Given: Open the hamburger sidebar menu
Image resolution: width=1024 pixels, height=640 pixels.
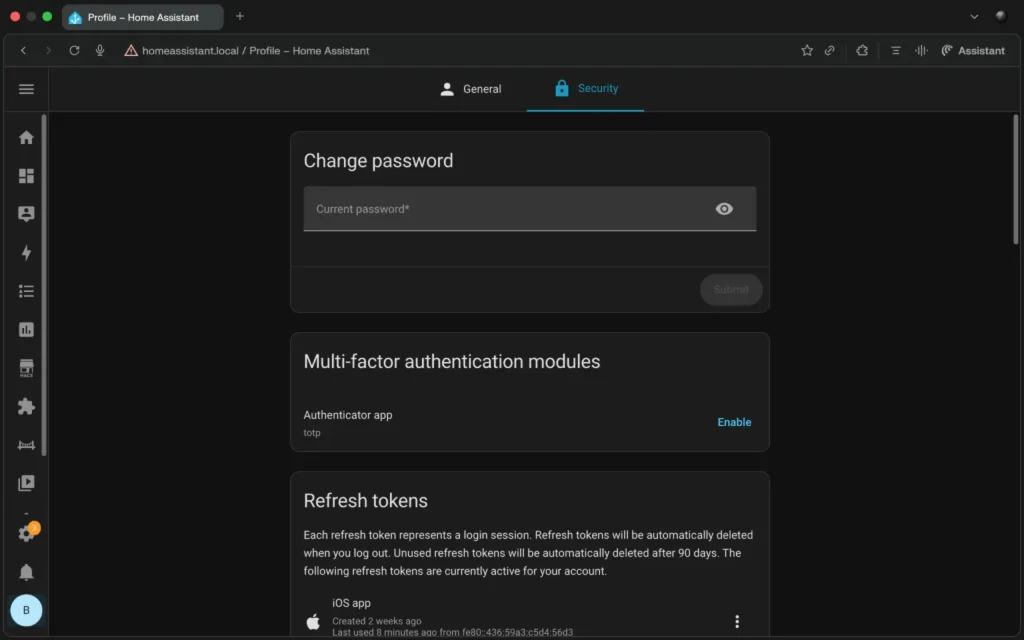Looking at the screenshot, I should pyautogui.click(x=26, y=89).
